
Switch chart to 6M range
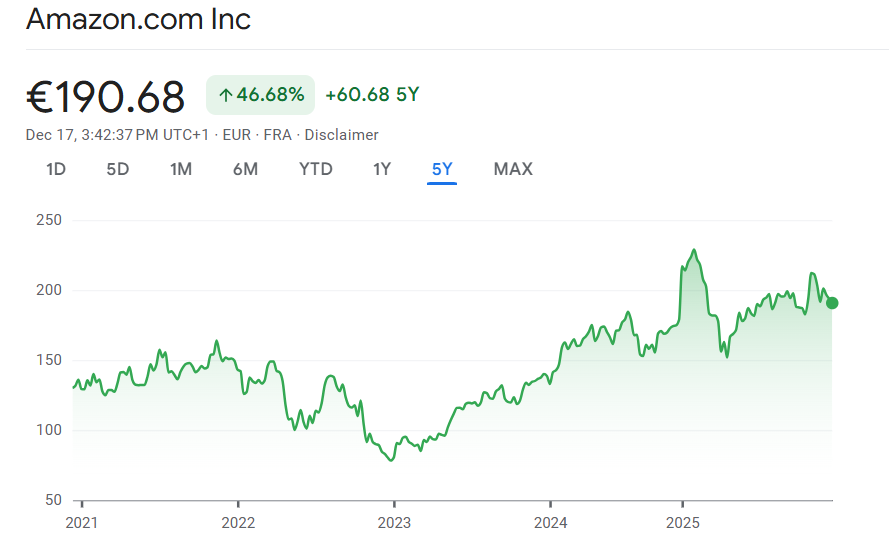(245, 169)
